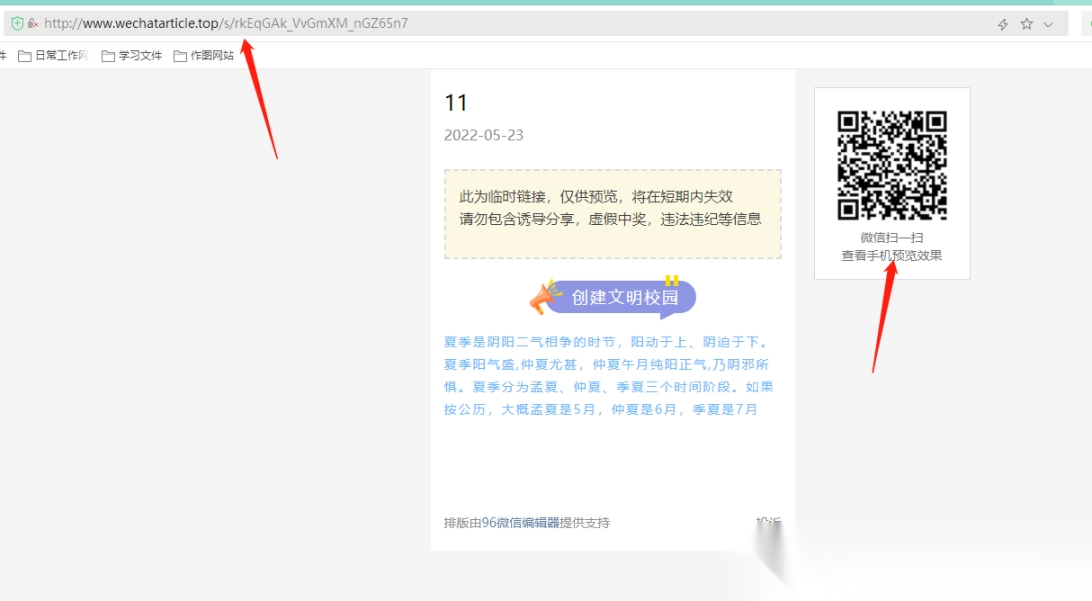Click the 2022-05-23 publish date
The width and height of the screenshot is (1092, 601).
point(484,135)
